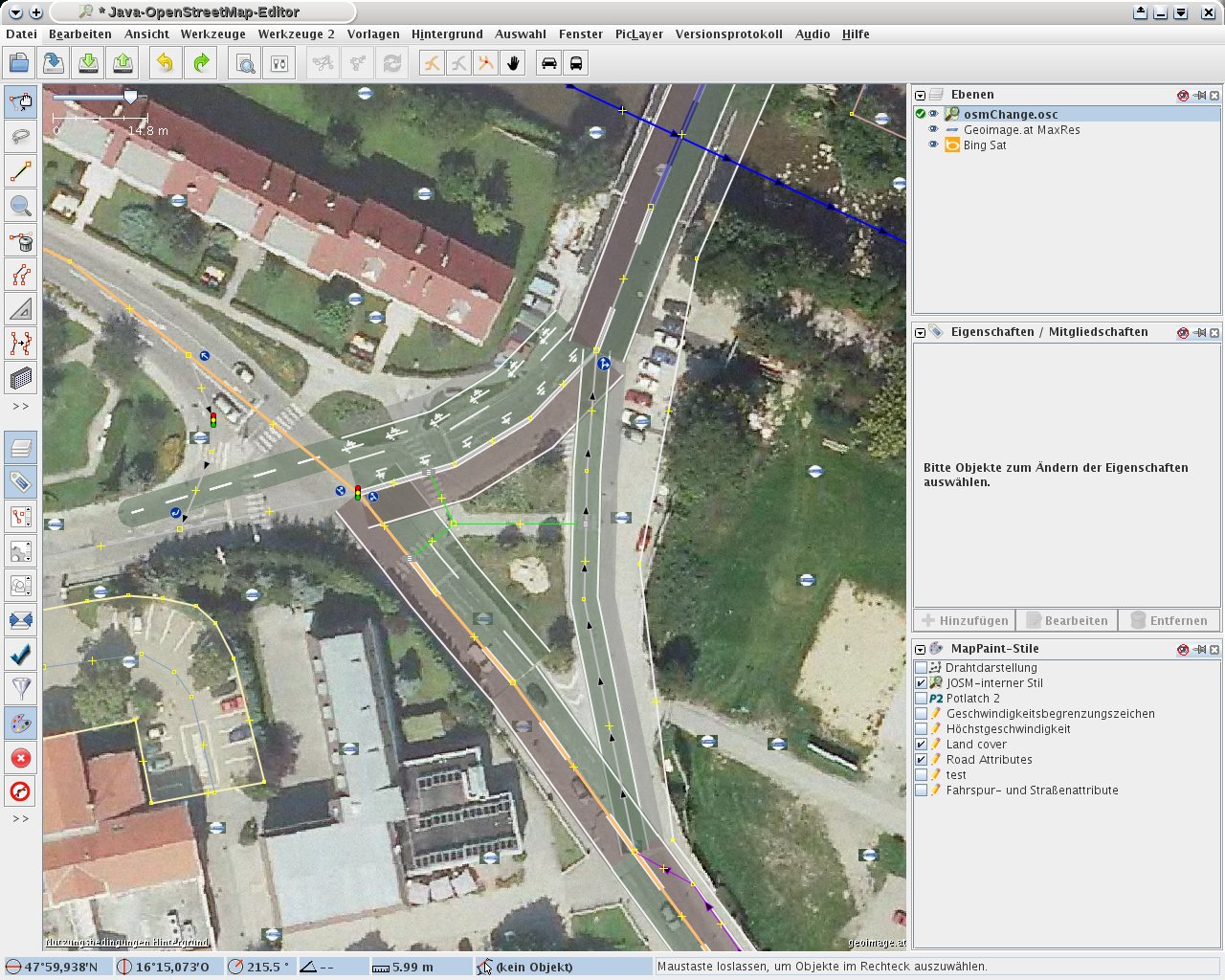This screenshot has width=1225, height=980.
Task: Enable the Höchstgeschwindigkeit style checkbox
Action: (x=922, y=729)
